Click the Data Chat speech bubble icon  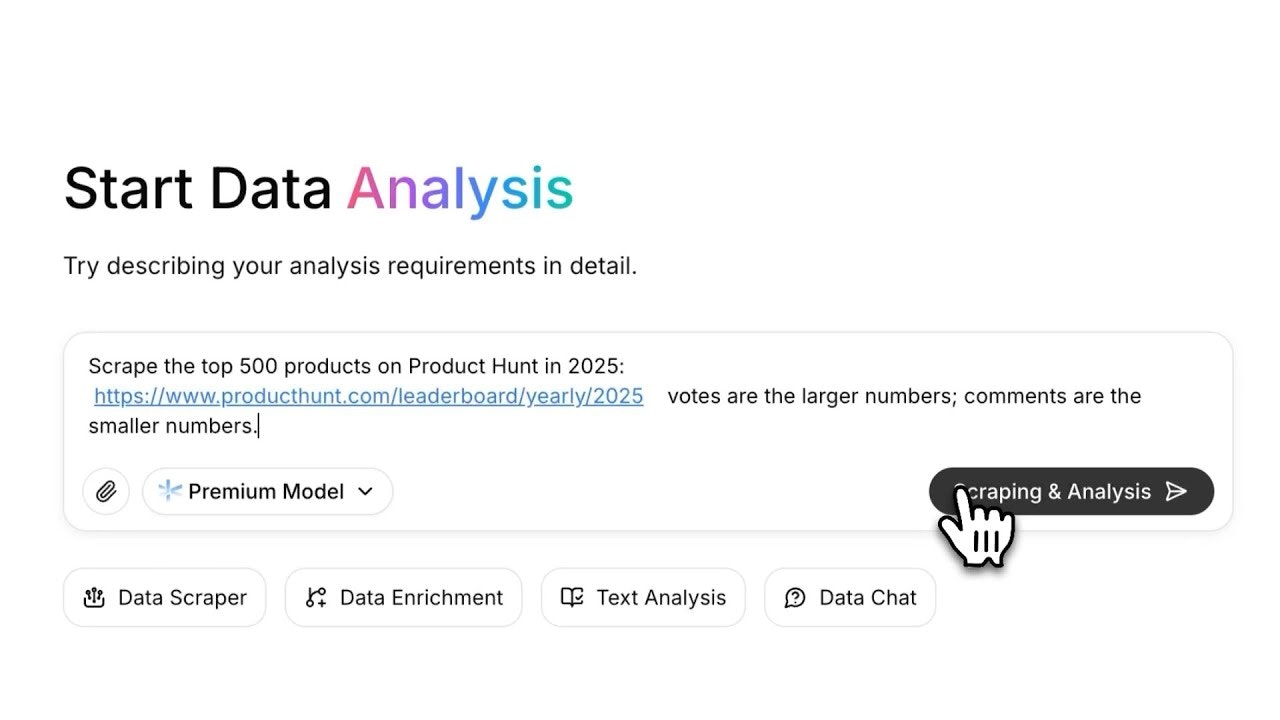795,598
